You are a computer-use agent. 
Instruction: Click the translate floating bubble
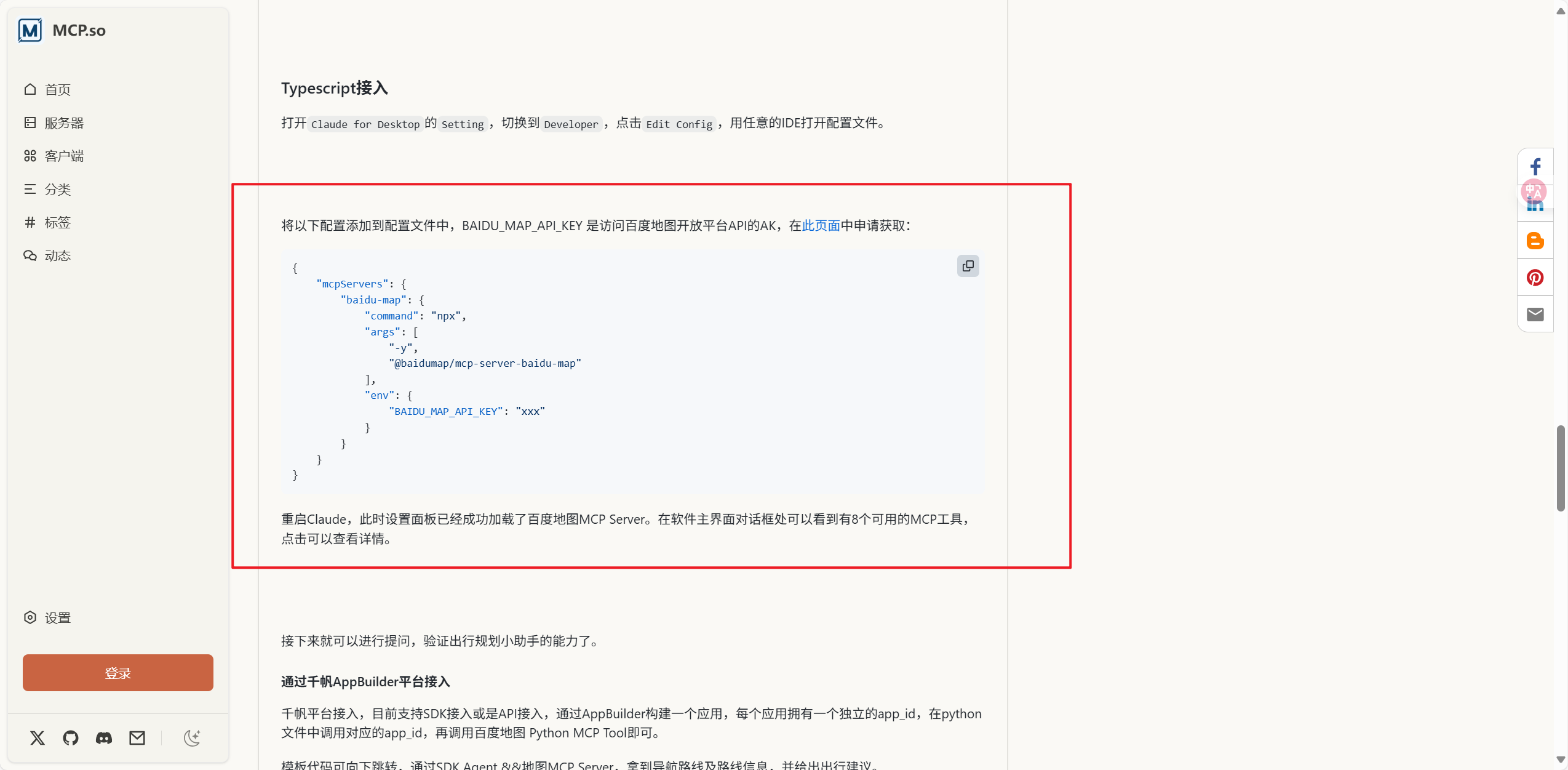(x=1534, y=191)
